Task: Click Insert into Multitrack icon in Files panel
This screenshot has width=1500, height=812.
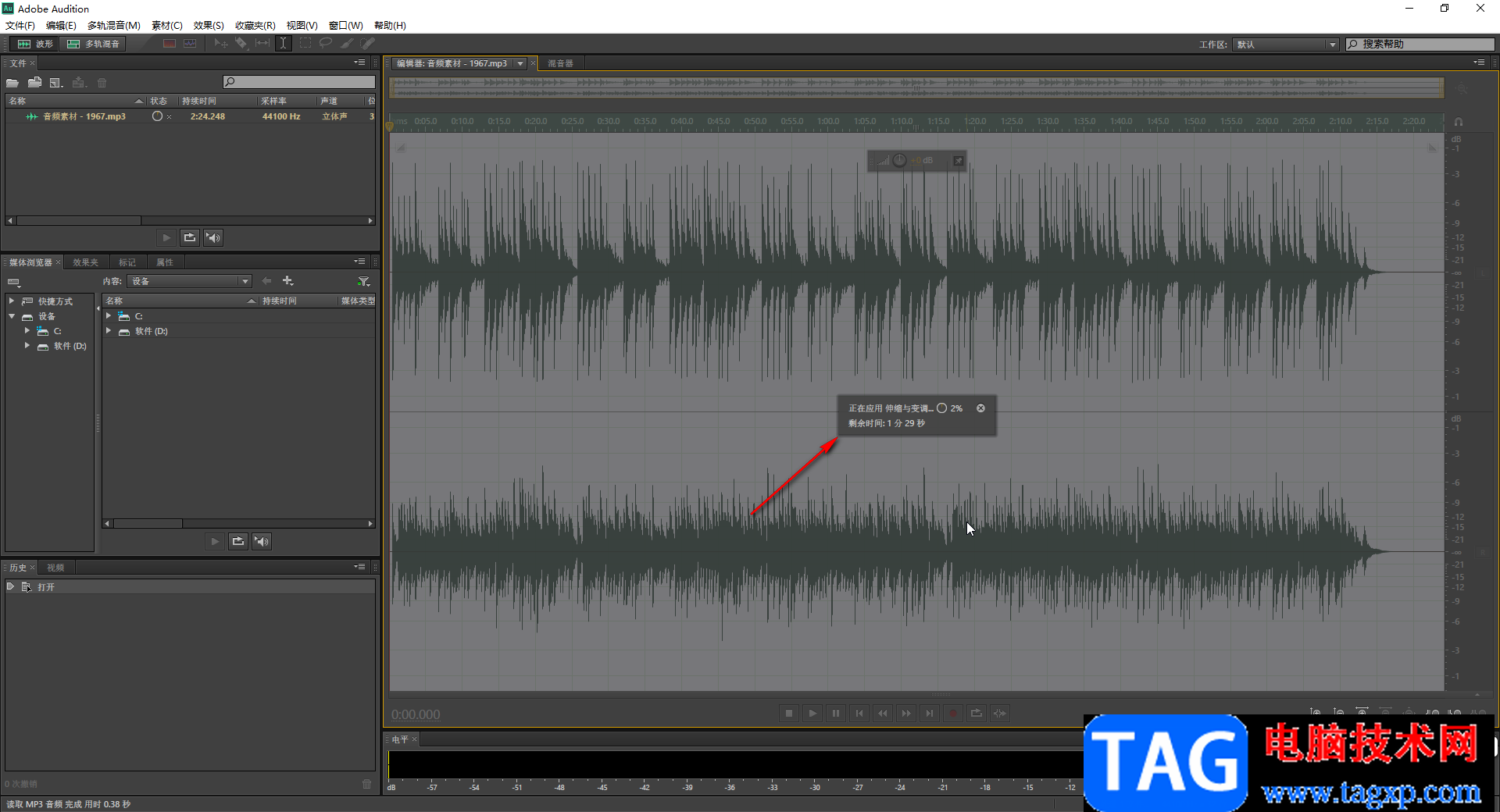Action: [79, 83]
